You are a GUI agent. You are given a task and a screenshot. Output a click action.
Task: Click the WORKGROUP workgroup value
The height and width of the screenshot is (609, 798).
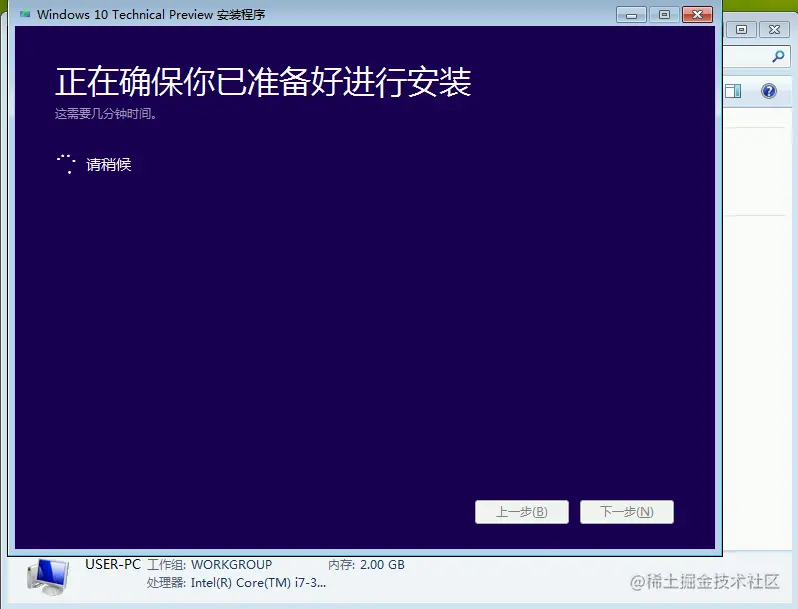(x=232, y=565)
